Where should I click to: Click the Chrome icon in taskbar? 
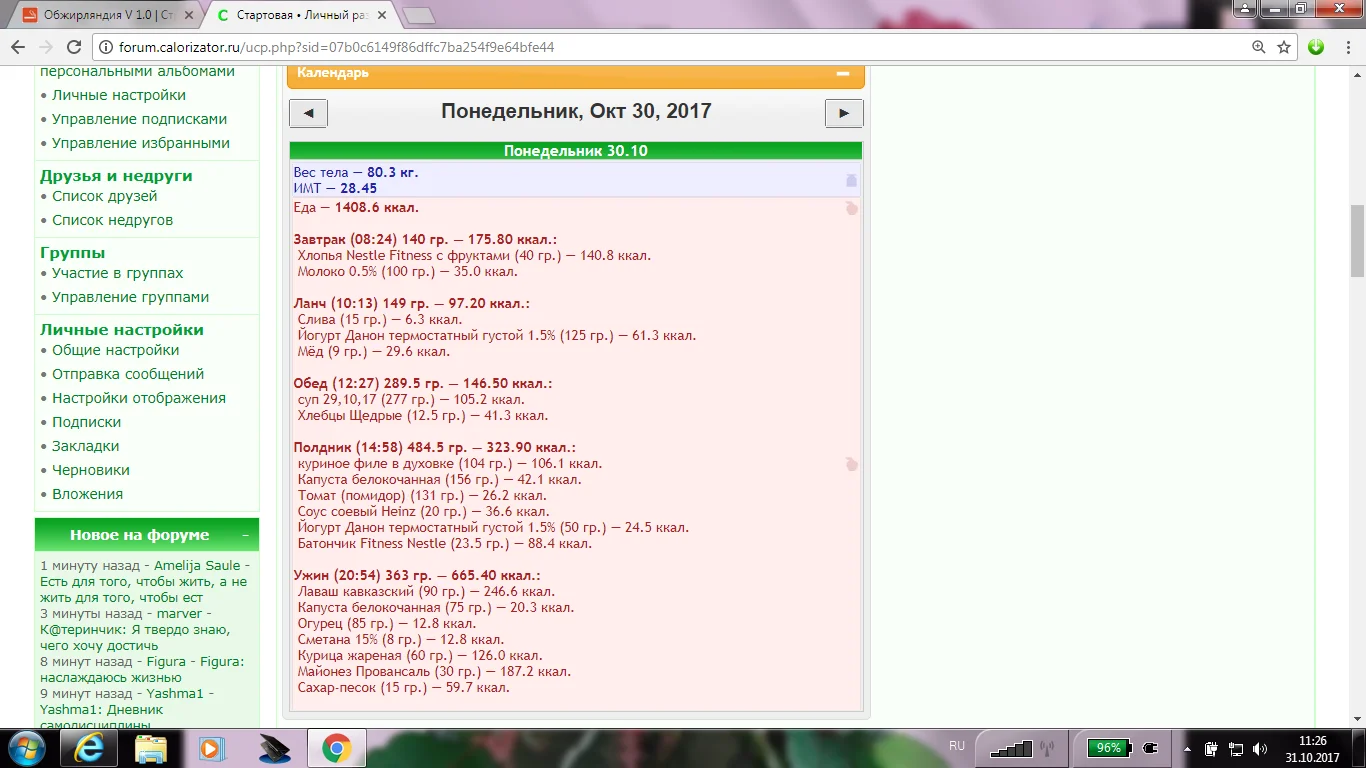[336, 748]
